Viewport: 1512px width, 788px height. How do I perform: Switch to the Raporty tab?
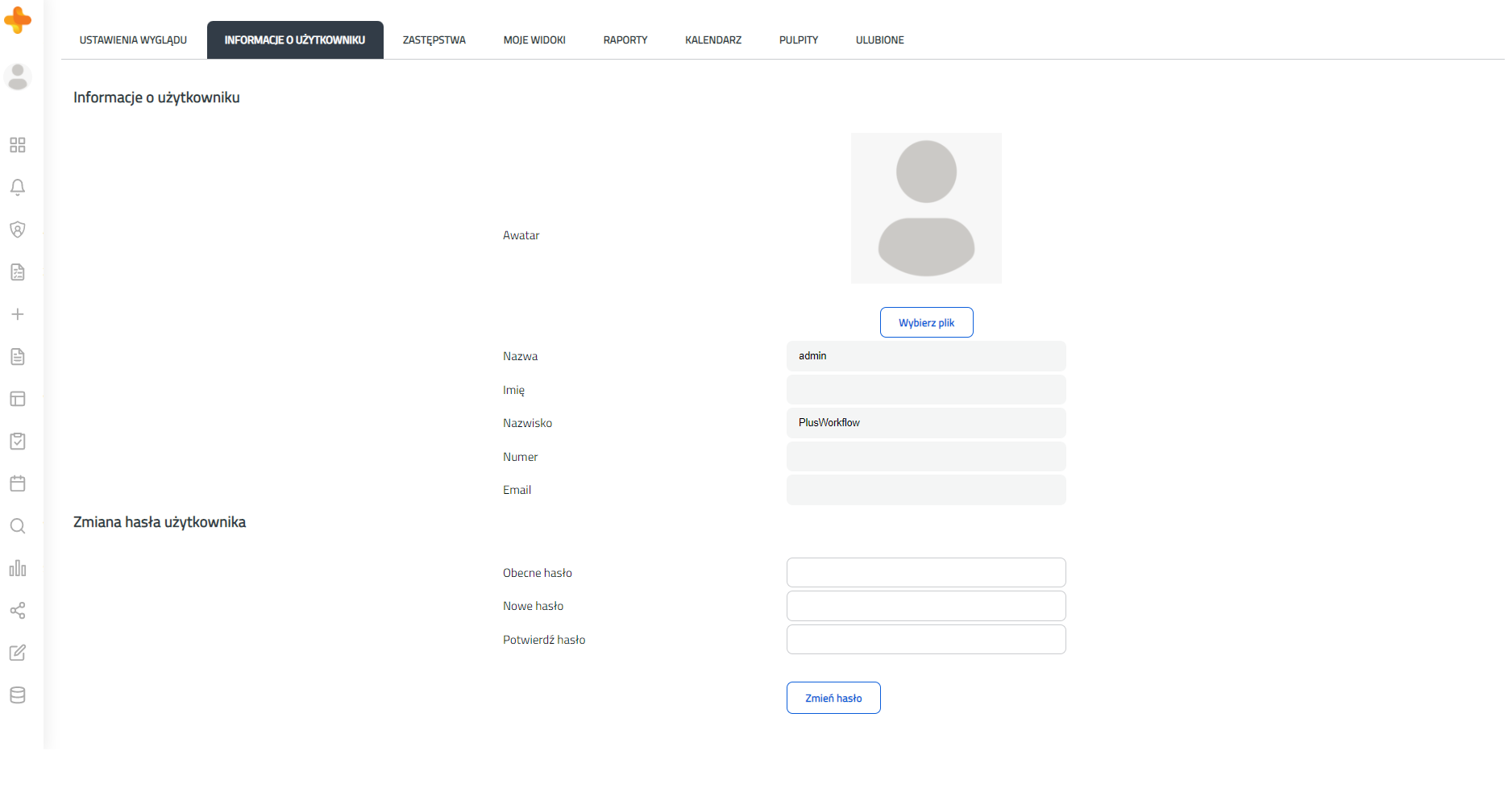tap(625, 40)
